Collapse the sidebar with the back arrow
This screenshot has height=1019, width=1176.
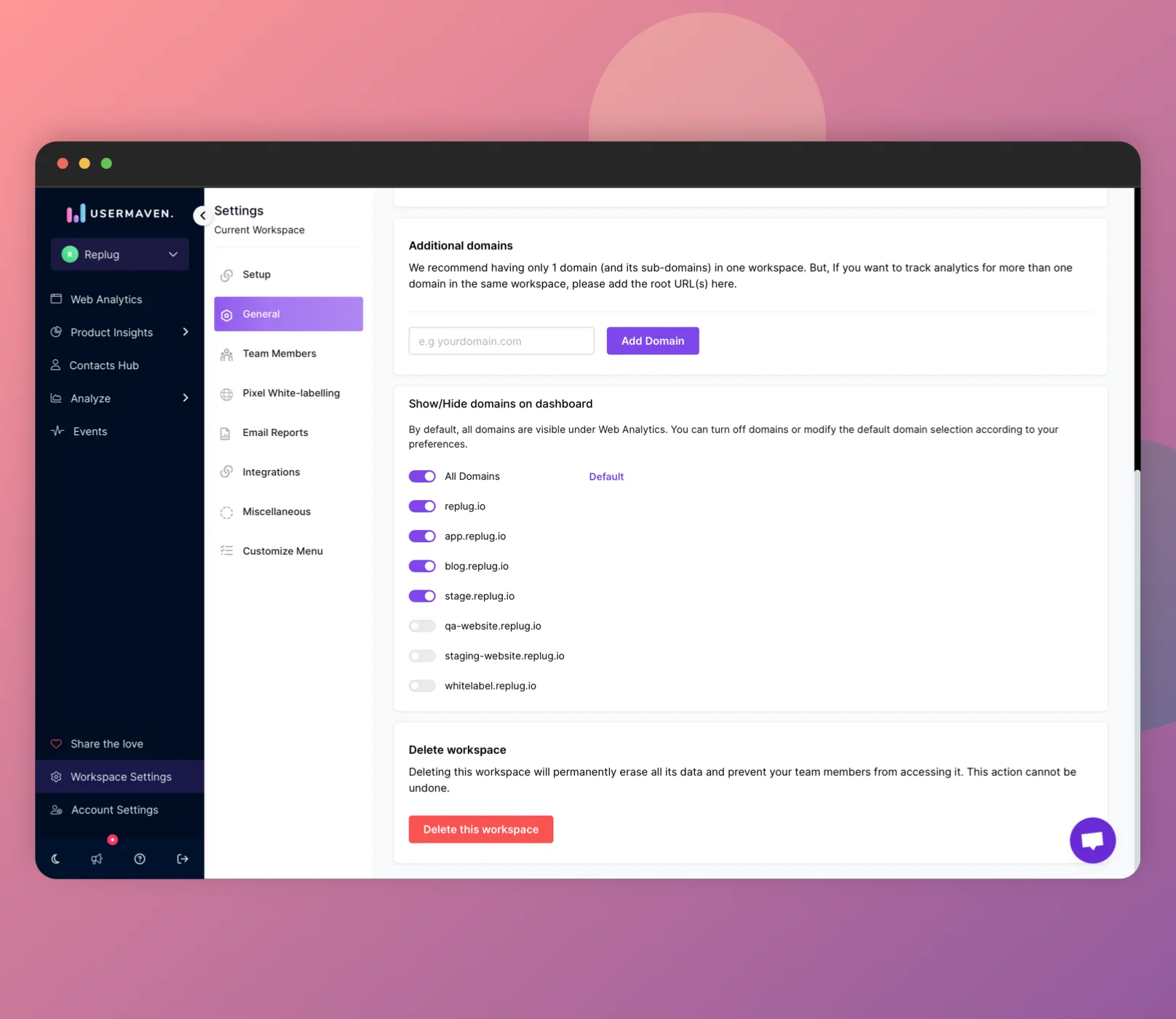202,215
